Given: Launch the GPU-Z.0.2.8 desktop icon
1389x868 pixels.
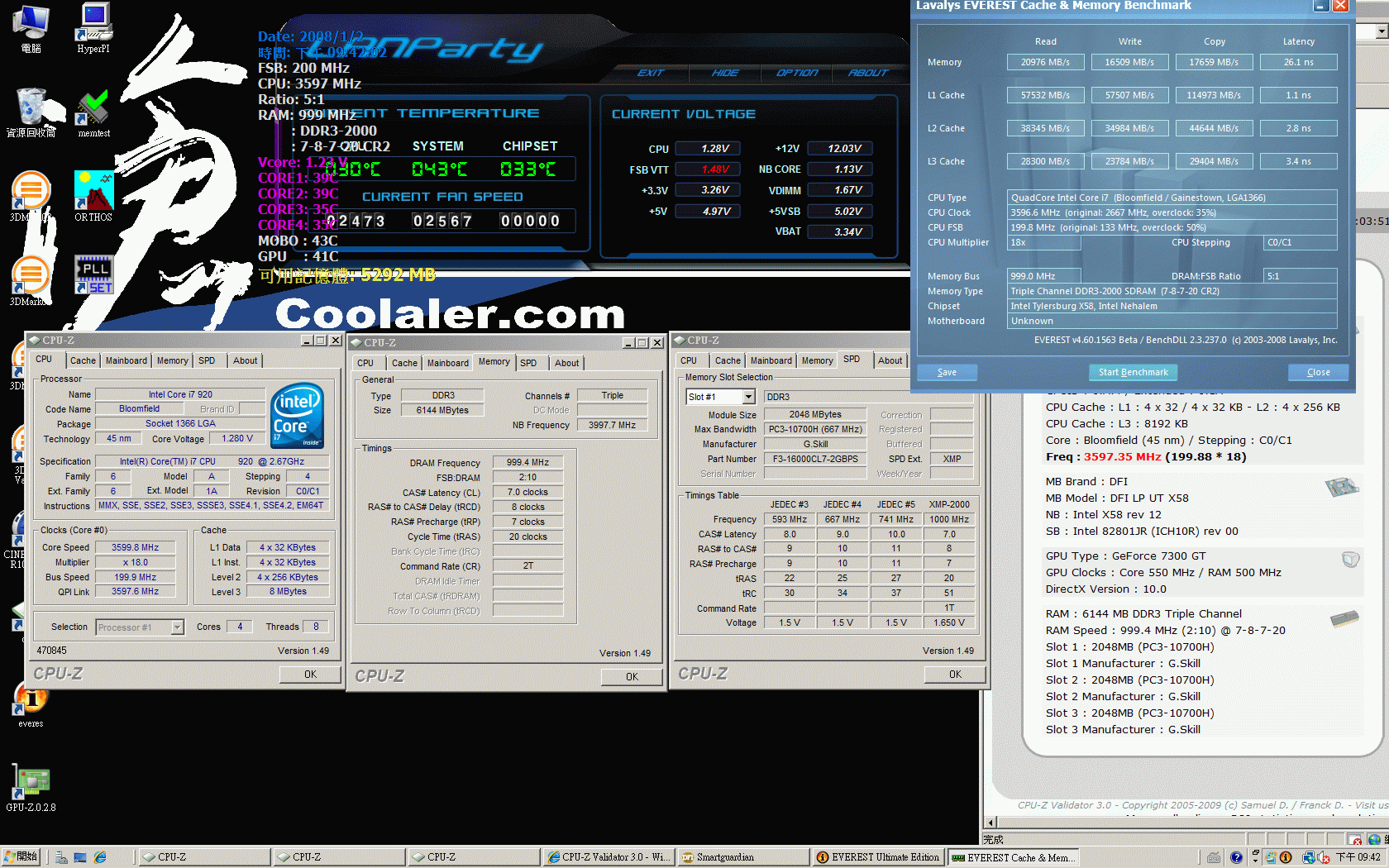Looking at the screenshot, I should (31, 789).
